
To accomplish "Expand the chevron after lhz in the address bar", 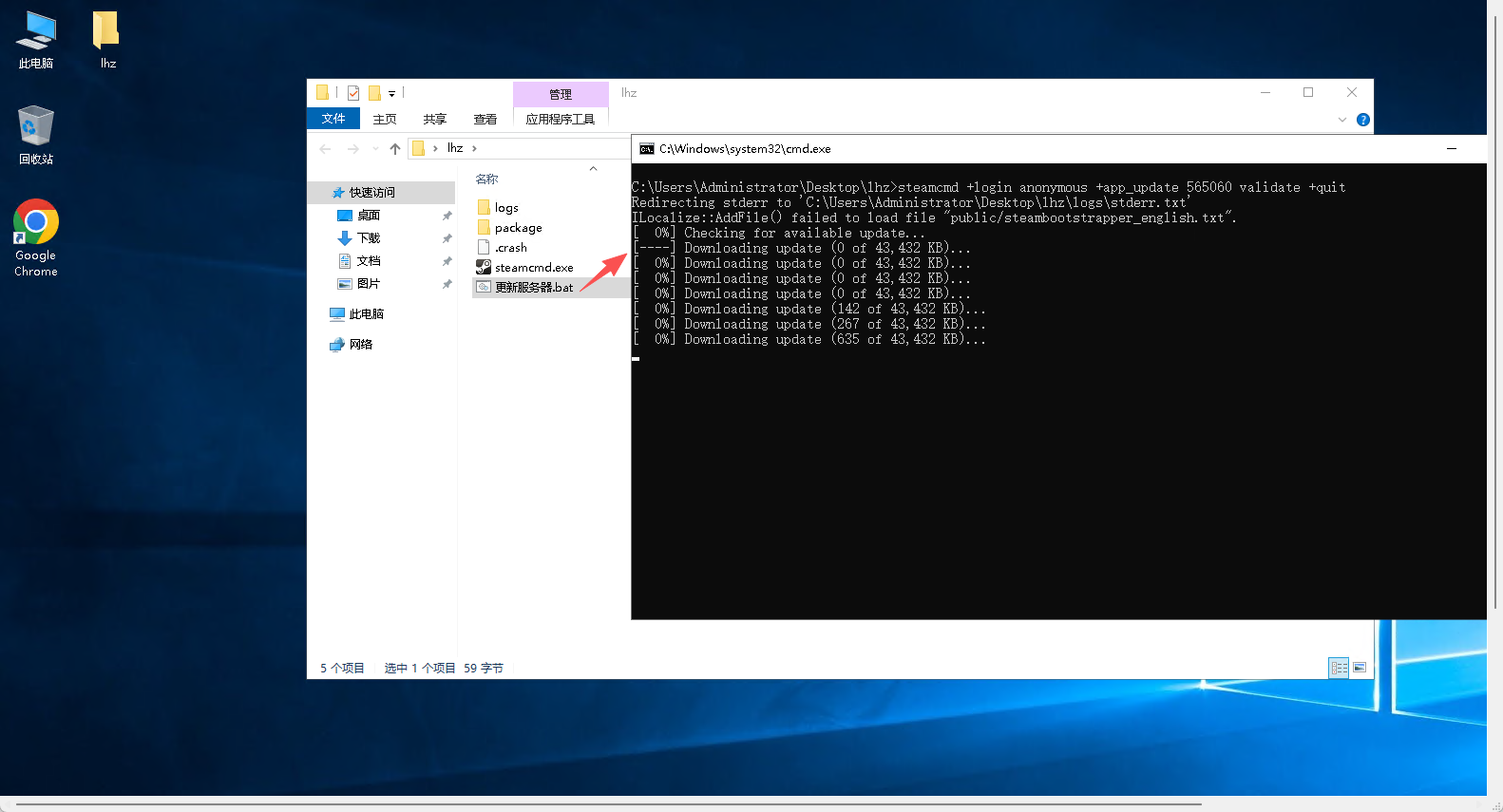I will [x=474, y=149].
